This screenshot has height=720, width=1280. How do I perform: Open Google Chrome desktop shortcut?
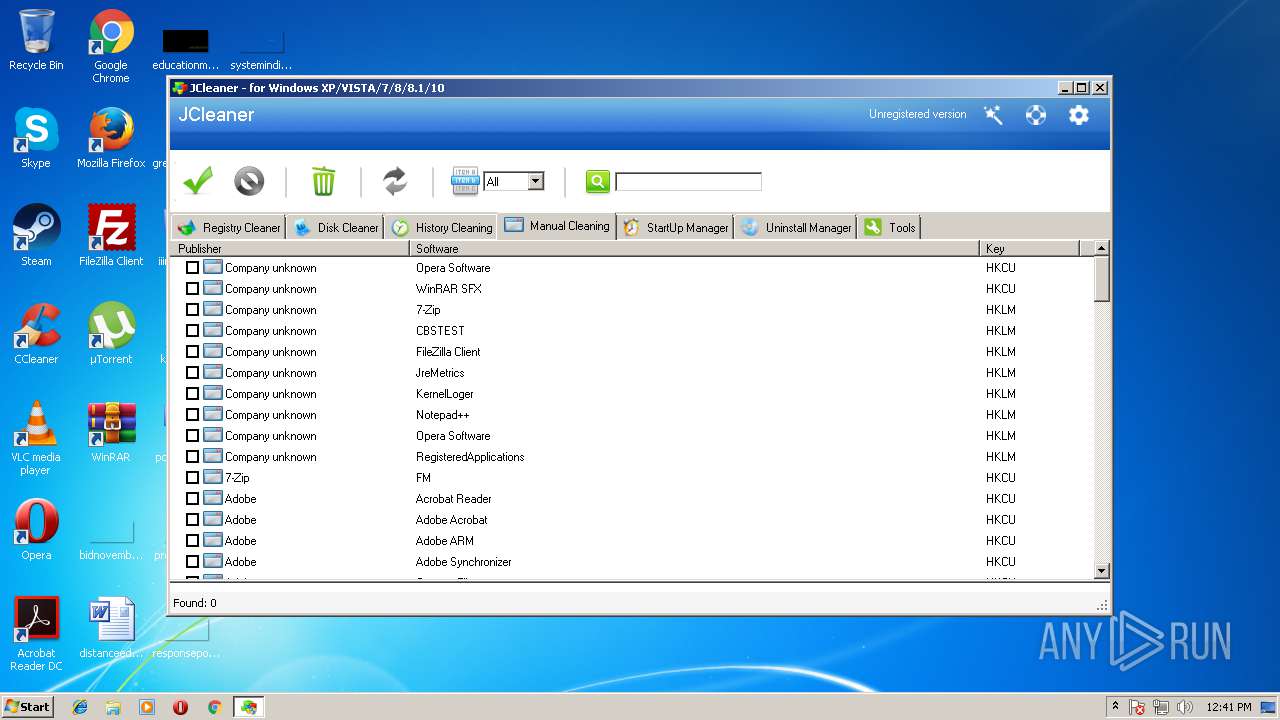coord(111,47)
